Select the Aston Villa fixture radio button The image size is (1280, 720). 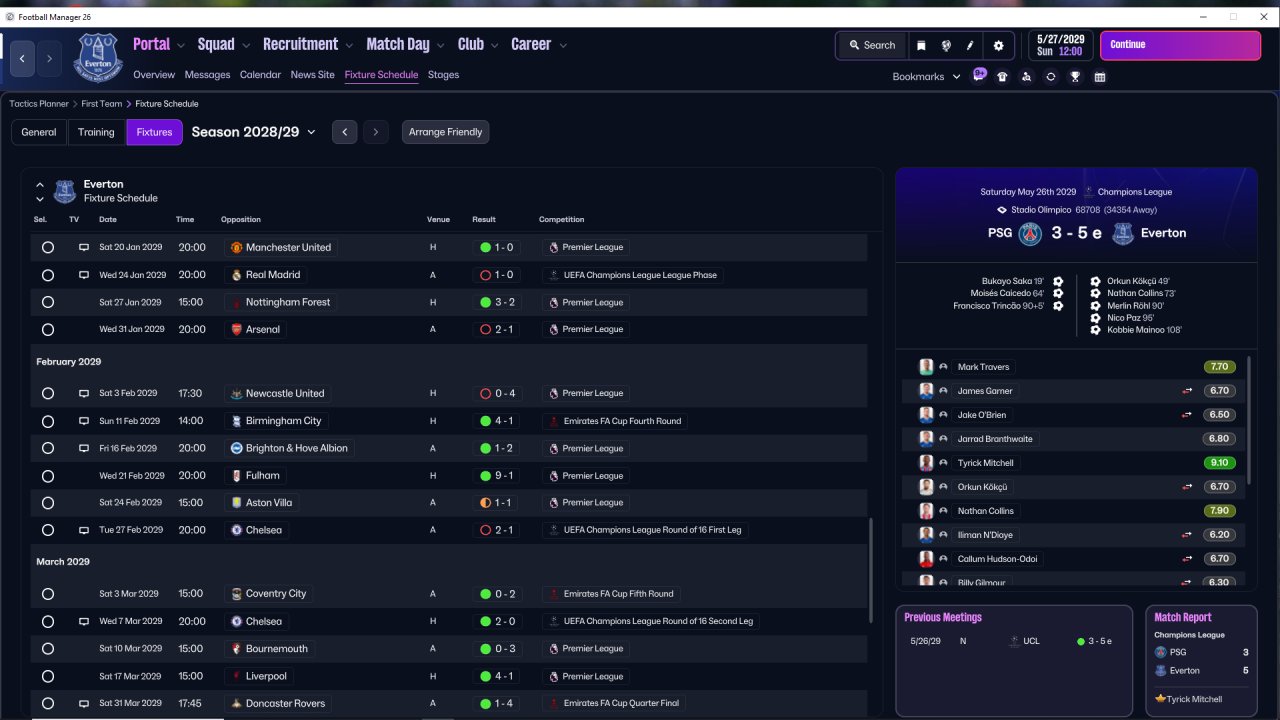pos(48,503)
